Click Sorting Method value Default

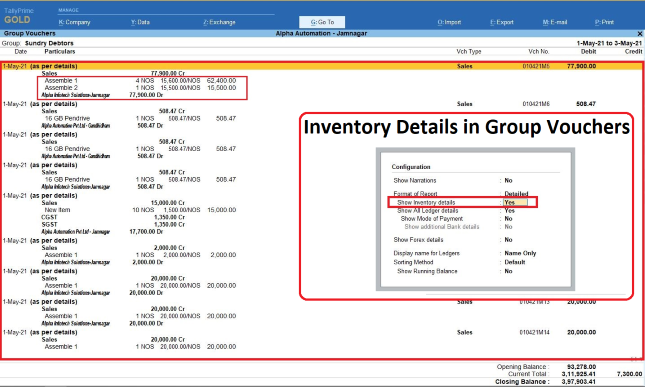tap(515, 262)
